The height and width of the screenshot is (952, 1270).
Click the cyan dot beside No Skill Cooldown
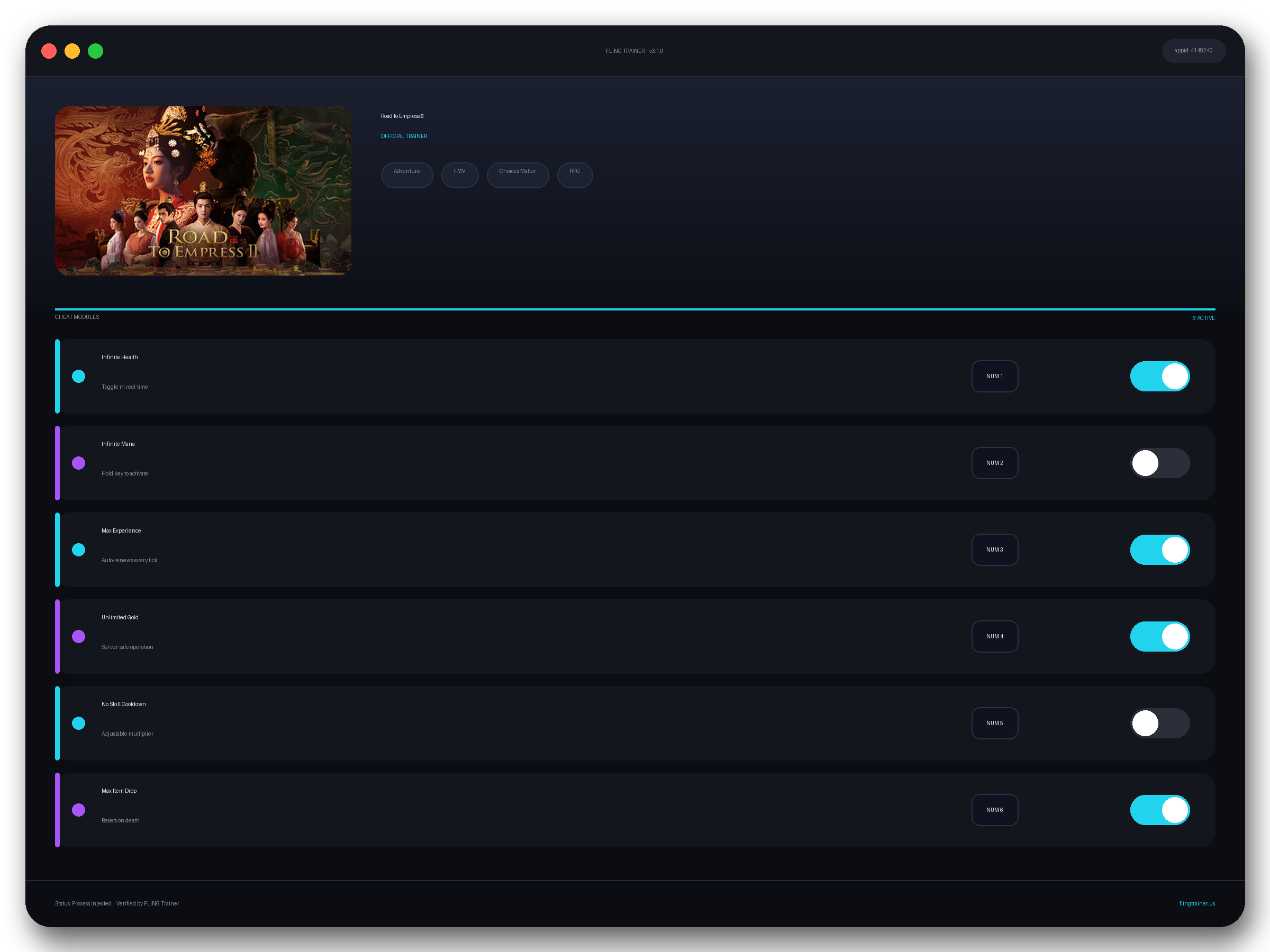point(79,723)
